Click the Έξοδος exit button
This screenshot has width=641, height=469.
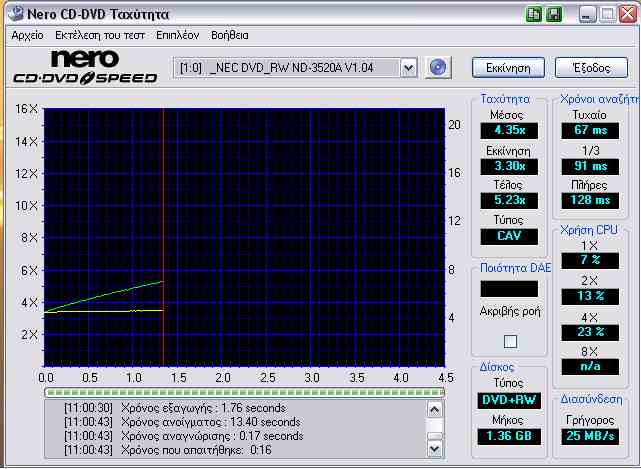591,68
